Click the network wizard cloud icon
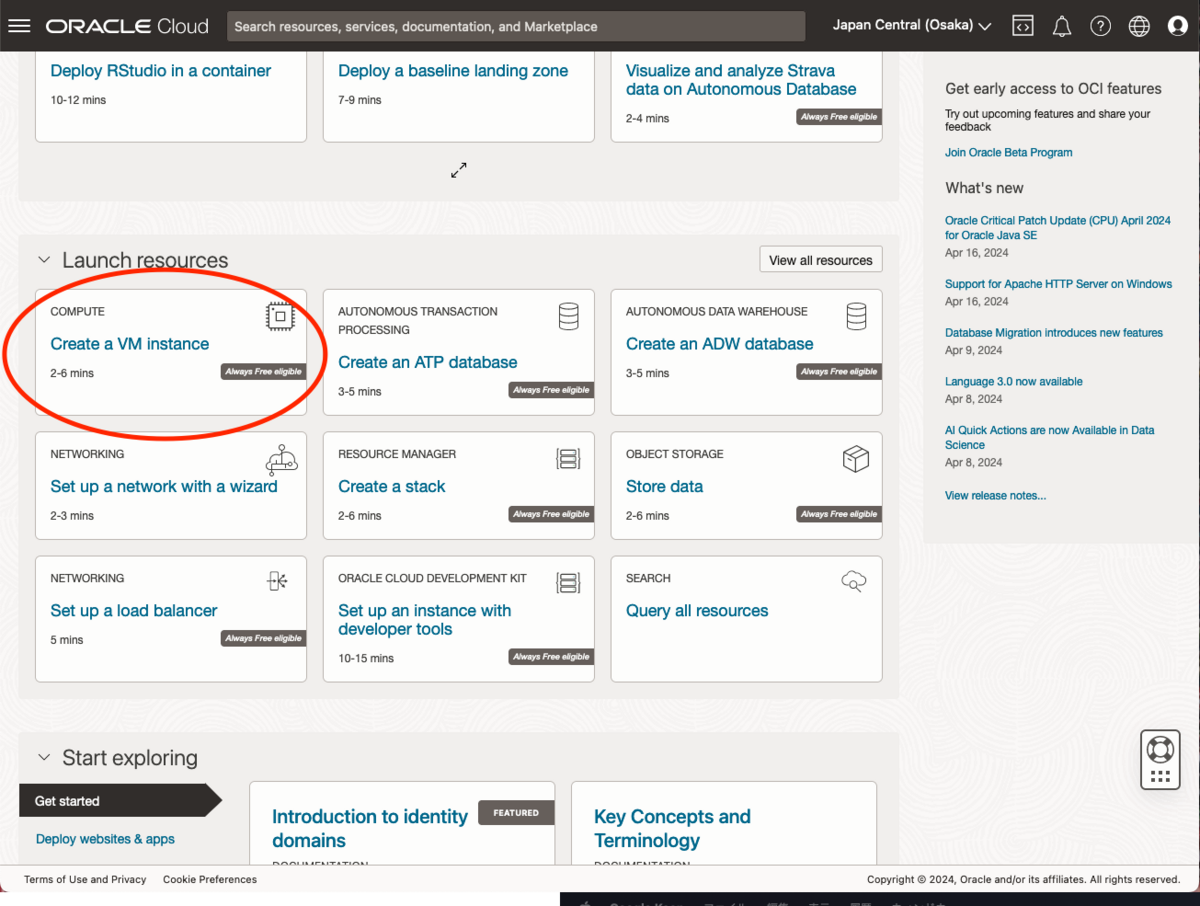The image size is (1200, 906). (x=281, y=459)
